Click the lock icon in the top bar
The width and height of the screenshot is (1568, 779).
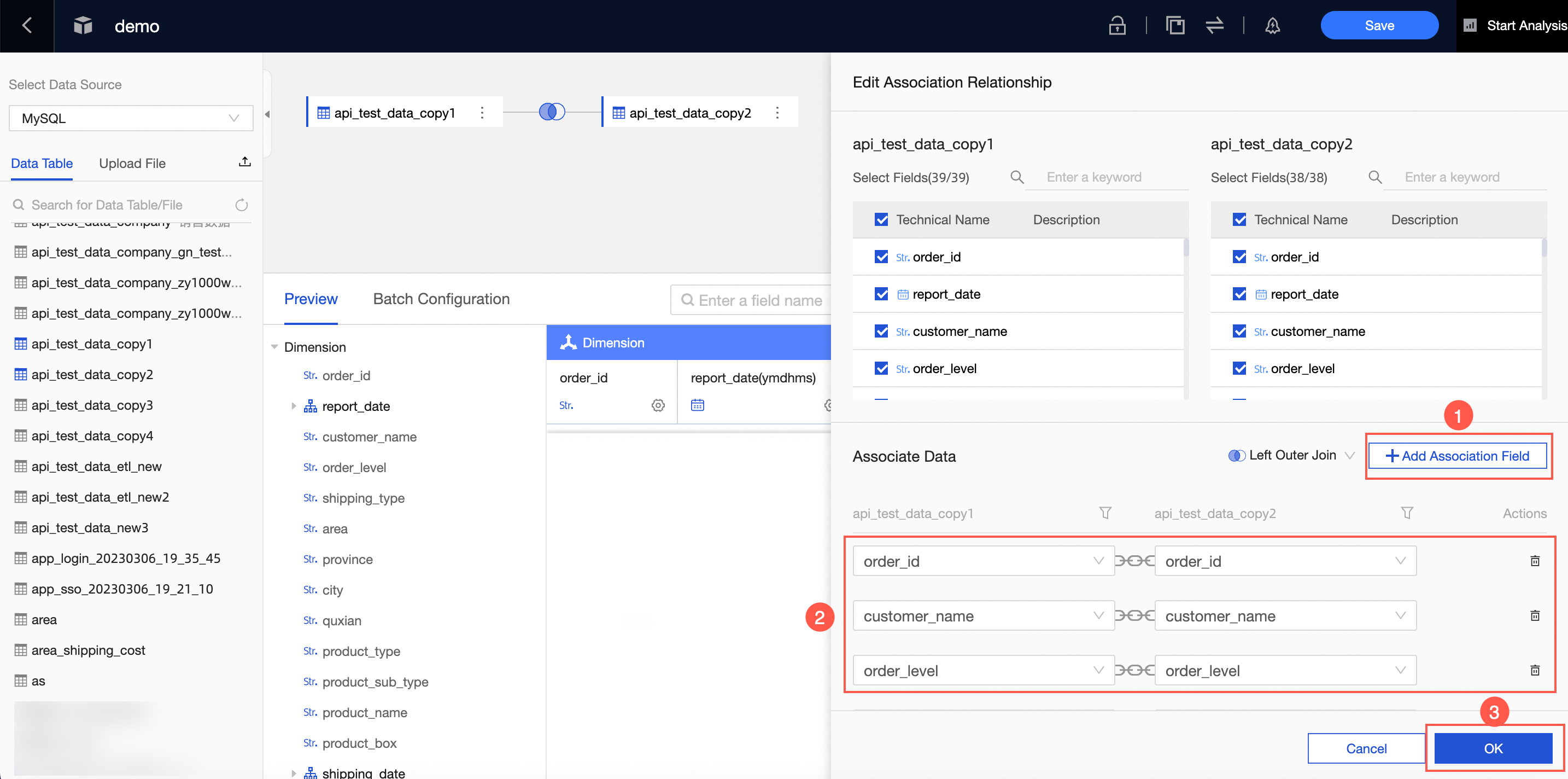pyautogui.click(x=1116, y=26)
